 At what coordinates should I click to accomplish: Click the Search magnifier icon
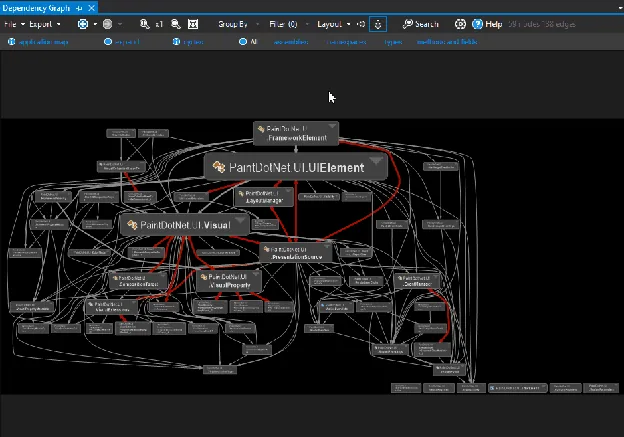(408, 24)
